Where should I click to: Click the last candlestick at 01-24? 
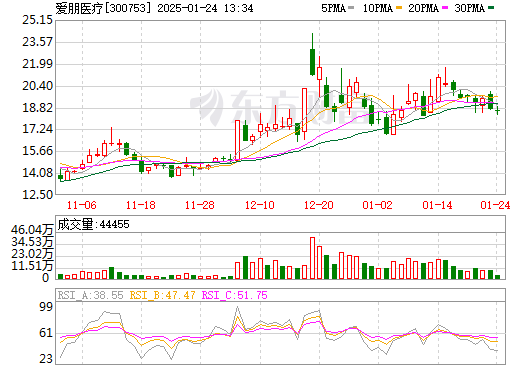click(497, 110)
